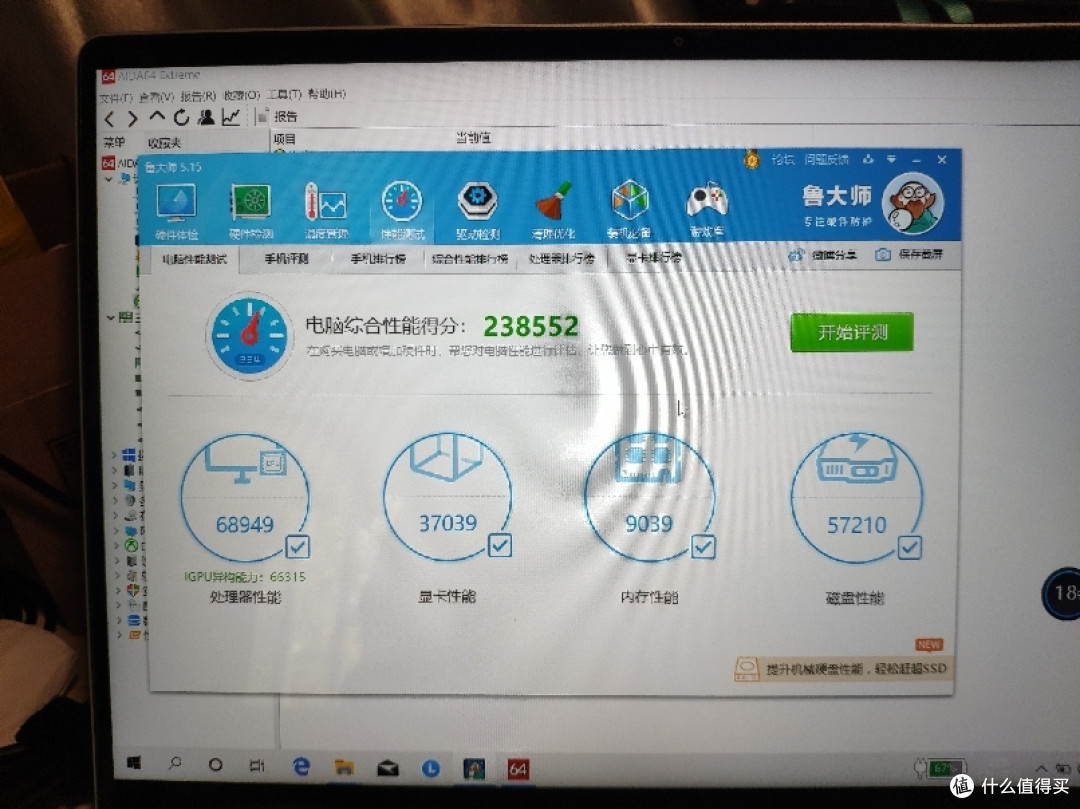Open the 装机必备 essential software section
1080x809 pixels.
coord(629,209)
